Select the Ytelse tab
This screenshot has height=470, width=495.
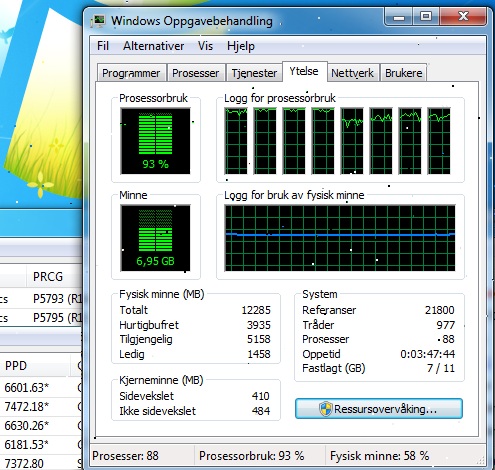point(304,71)
